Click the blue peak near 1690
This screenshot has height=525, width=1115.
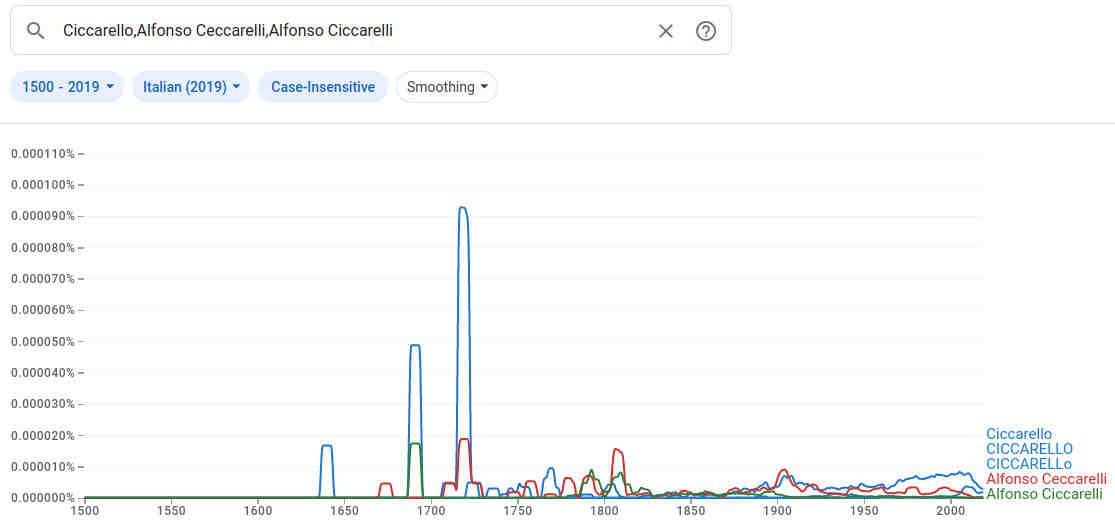point(415,345)
